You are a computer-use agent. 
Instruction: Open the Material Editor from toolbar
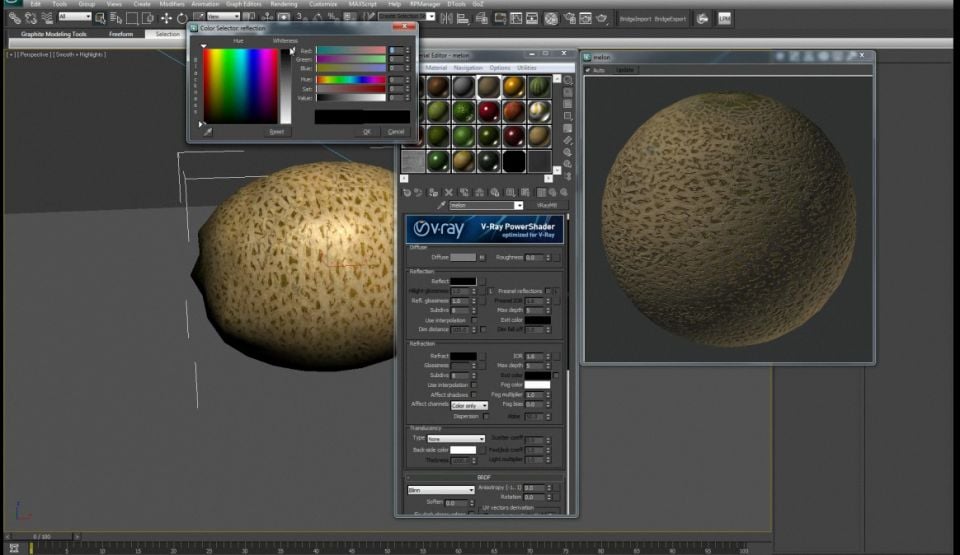(551, 18)
